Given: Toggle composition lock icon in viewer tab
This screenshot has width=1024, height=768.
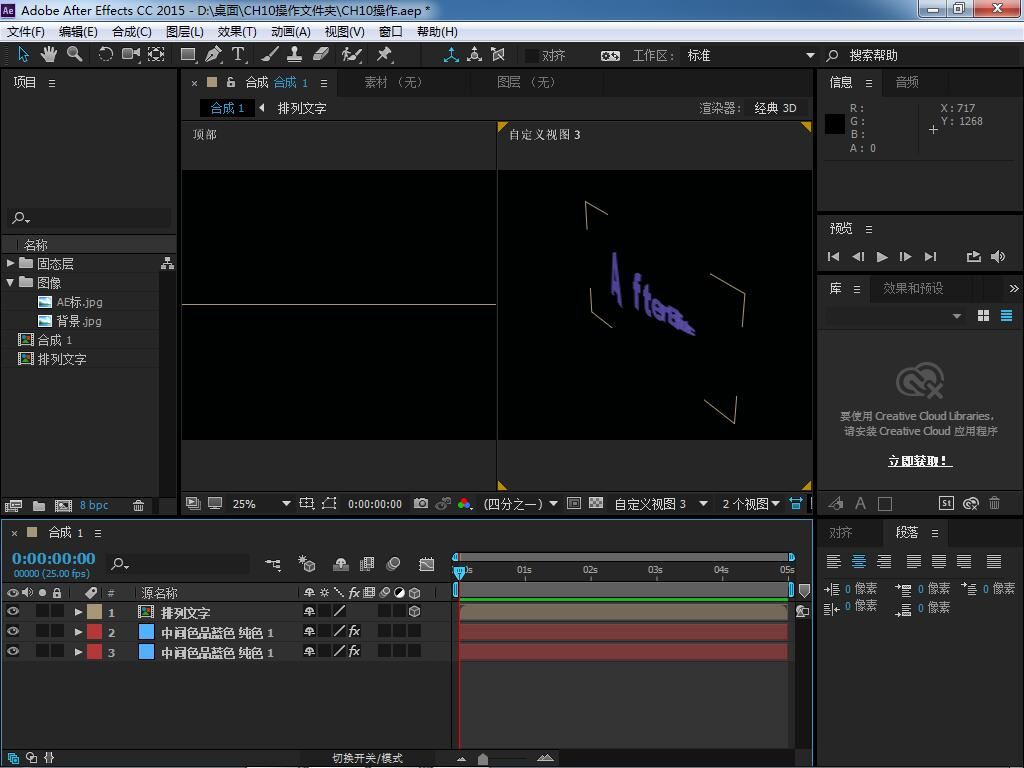Looking at the screenshot, I should (231, 82).
